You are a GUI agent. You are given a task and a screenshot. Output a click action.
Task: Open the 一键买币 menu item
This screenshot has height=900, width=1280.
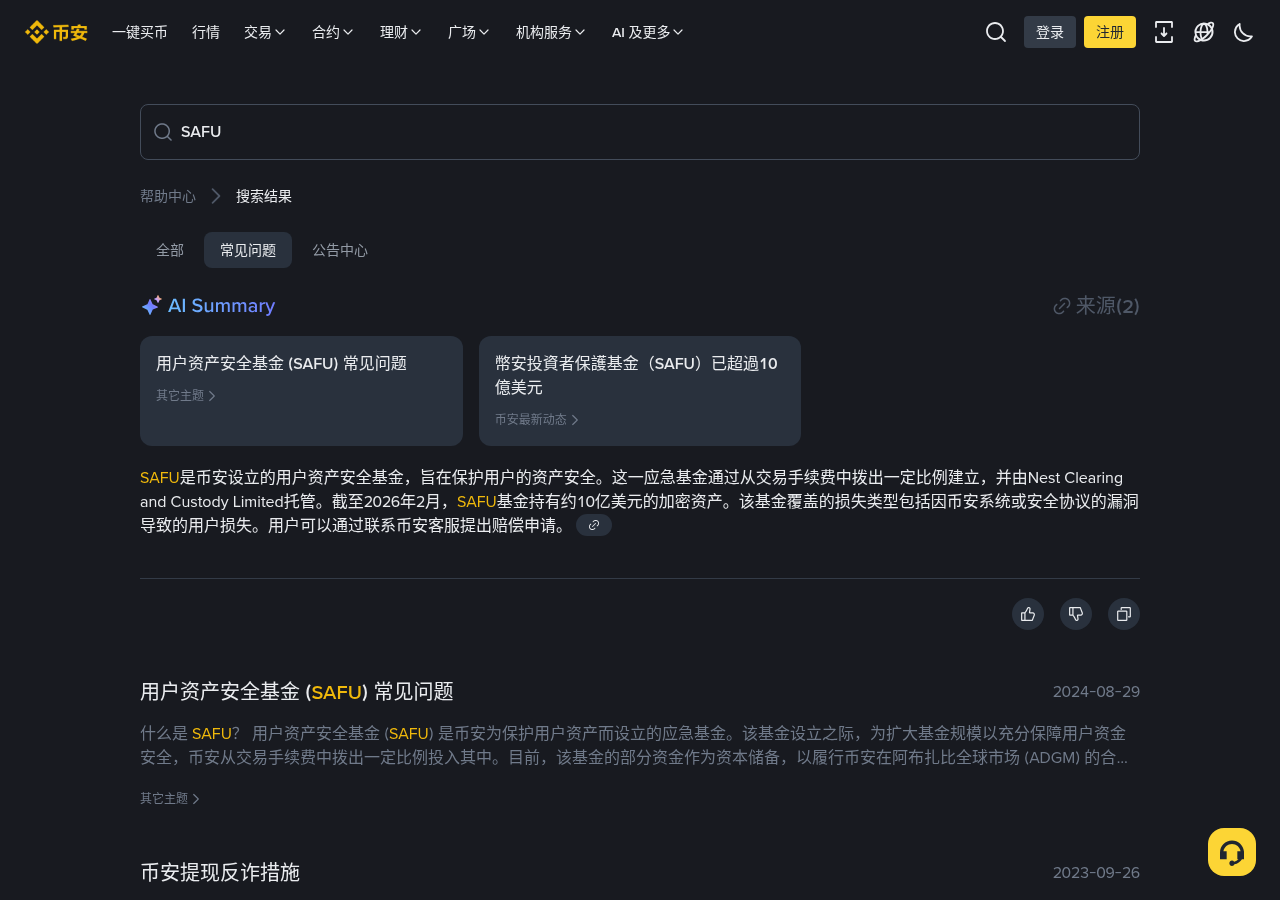(140, 32)
